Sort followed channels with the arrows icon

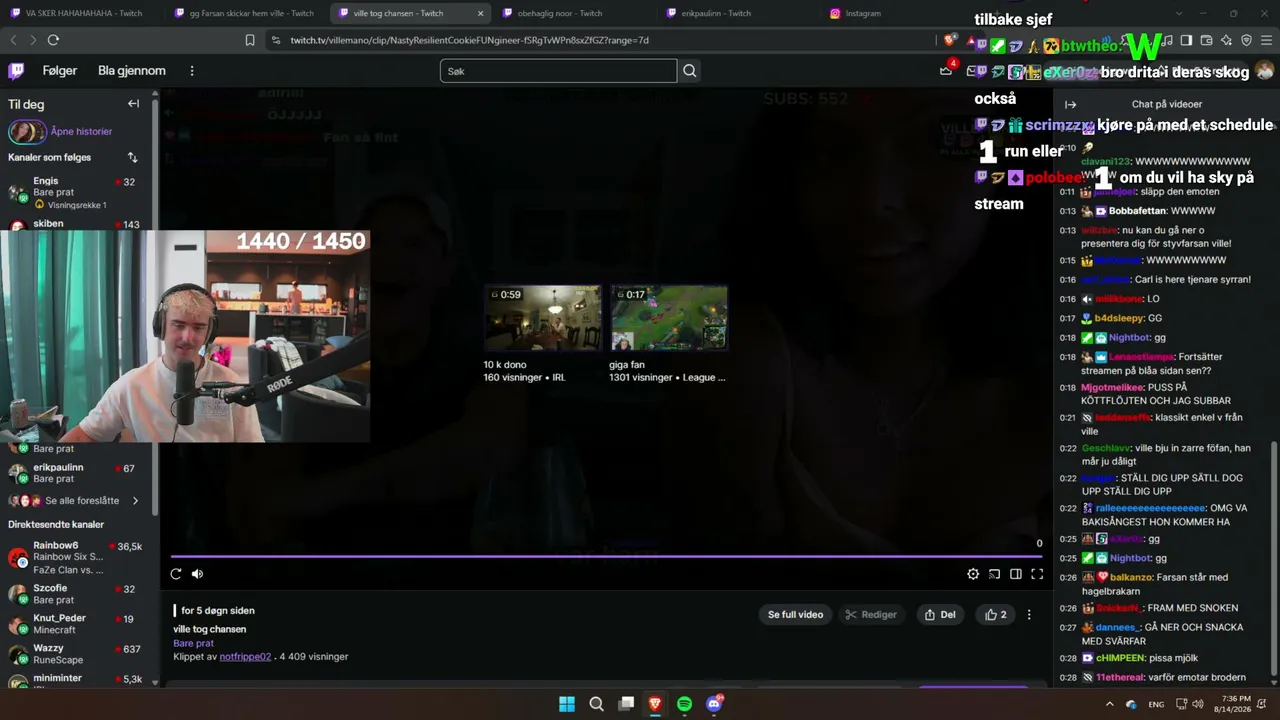click(132, 157)
